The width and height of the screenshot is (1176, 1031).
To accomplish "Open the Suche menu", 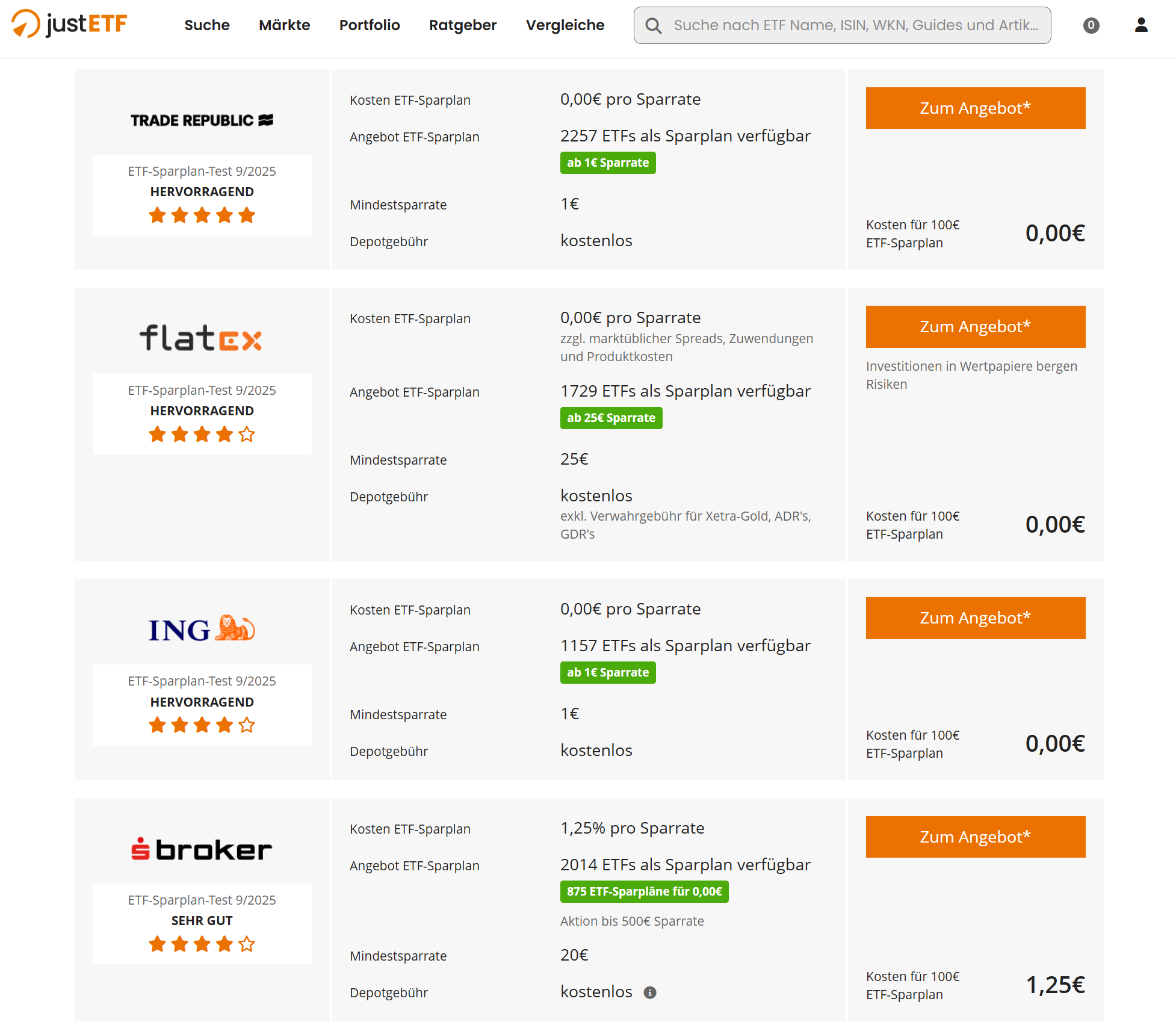I will 207,25.
